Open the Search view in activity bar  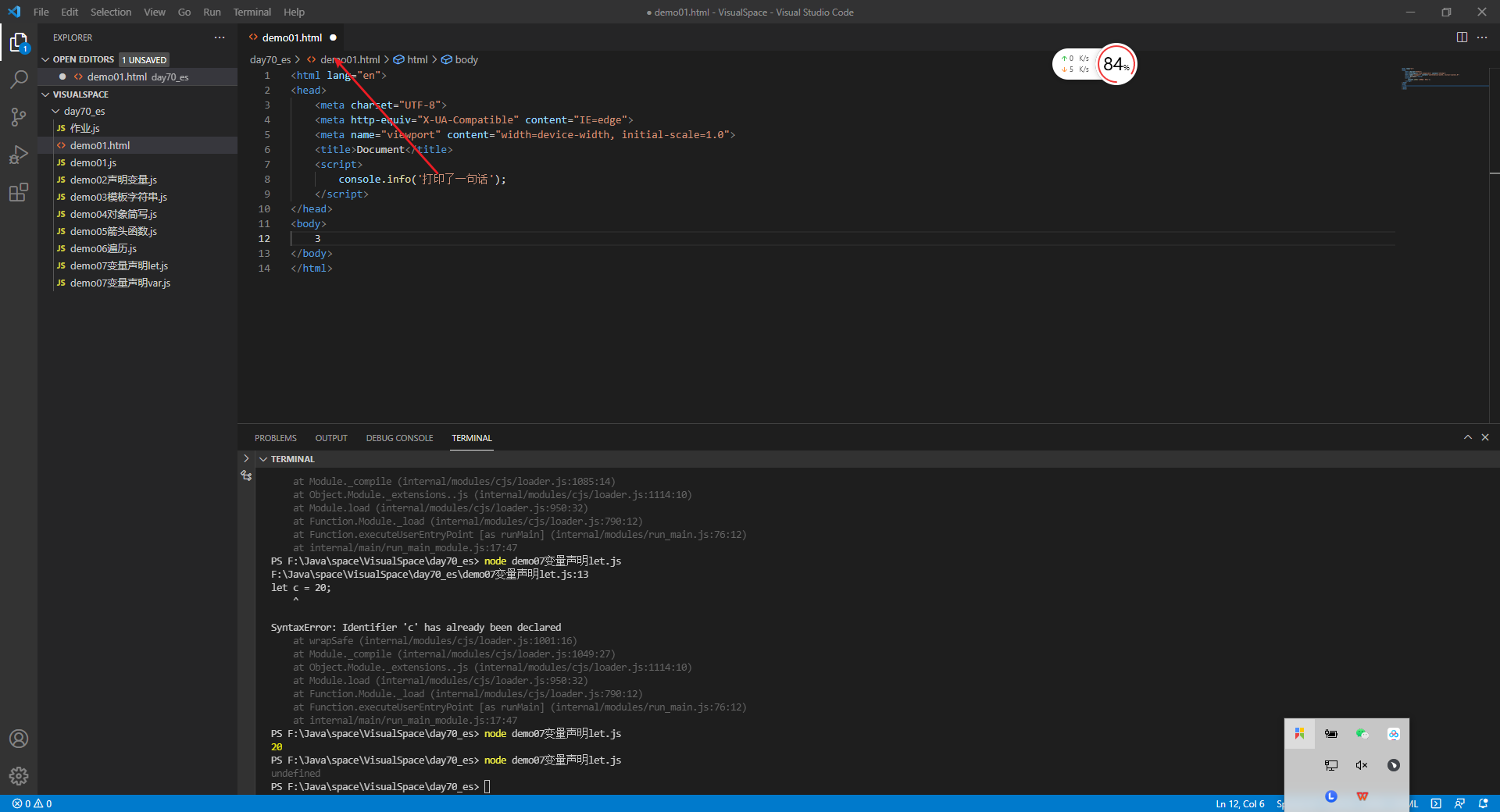[x=19, y=80]
